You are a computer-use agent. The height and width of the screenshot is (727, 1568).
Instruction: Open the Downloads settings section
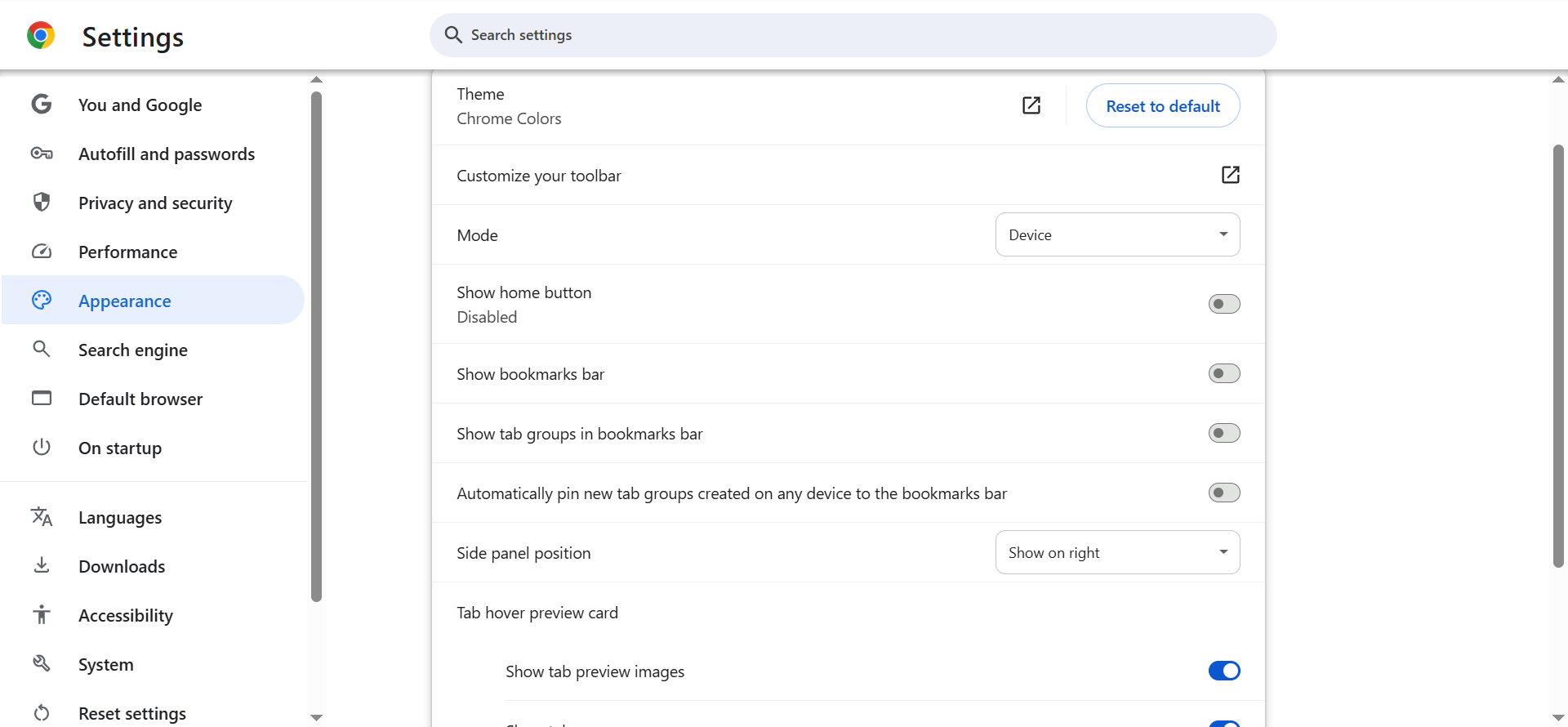click(x=122, y=566)
